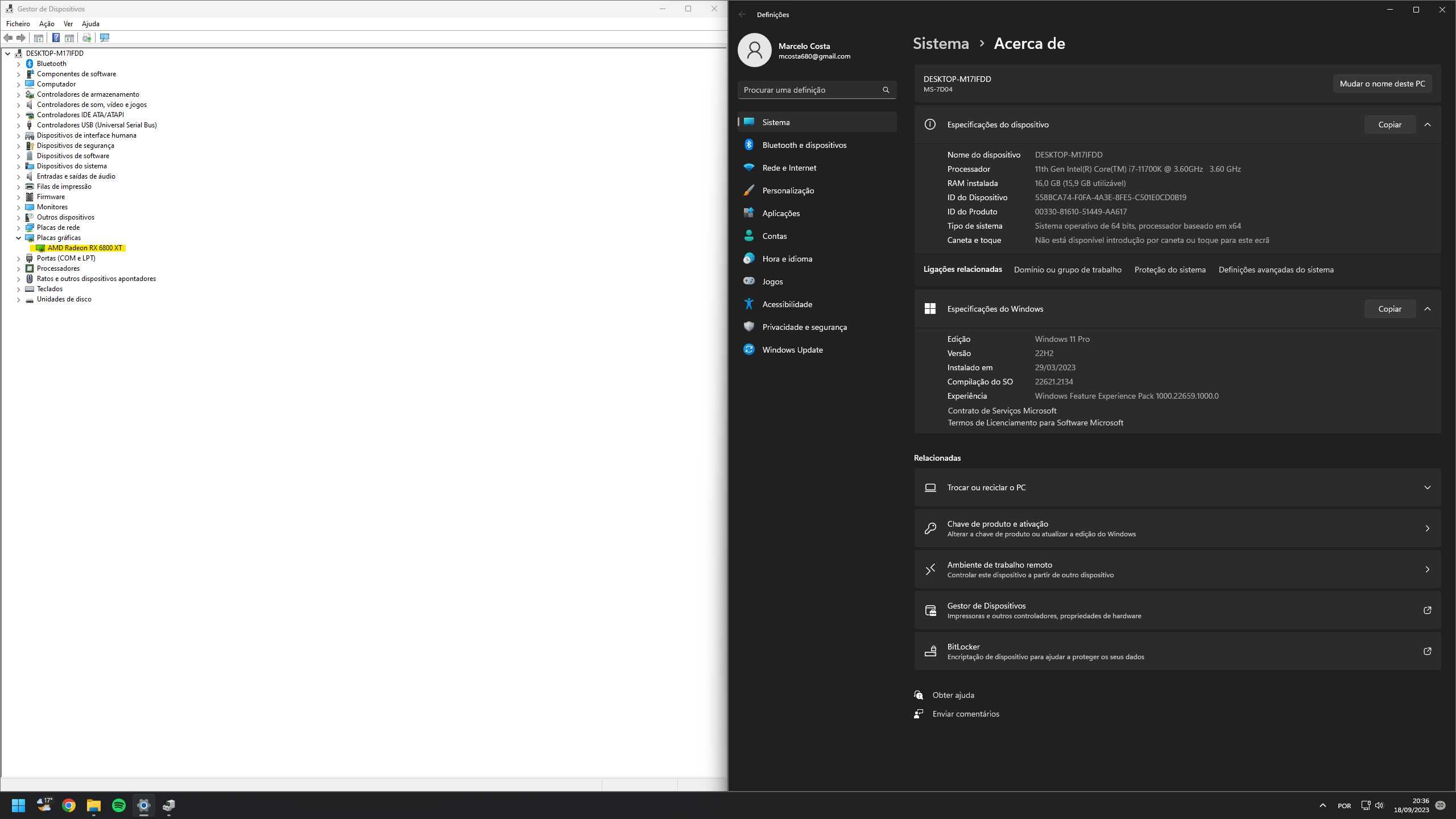The height and width of the screenshot is (819, 1456).
Task: Click the Back arrow in Device Manager toolbar
Action: (8, 38)
